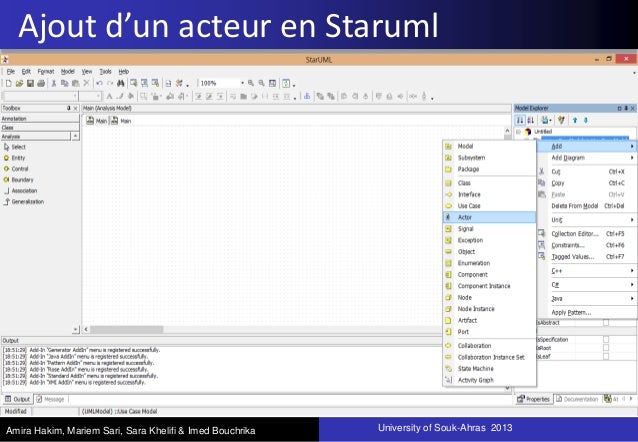
Task: Click the Undo arrow toolbar icon
Action: coord(99,83)
